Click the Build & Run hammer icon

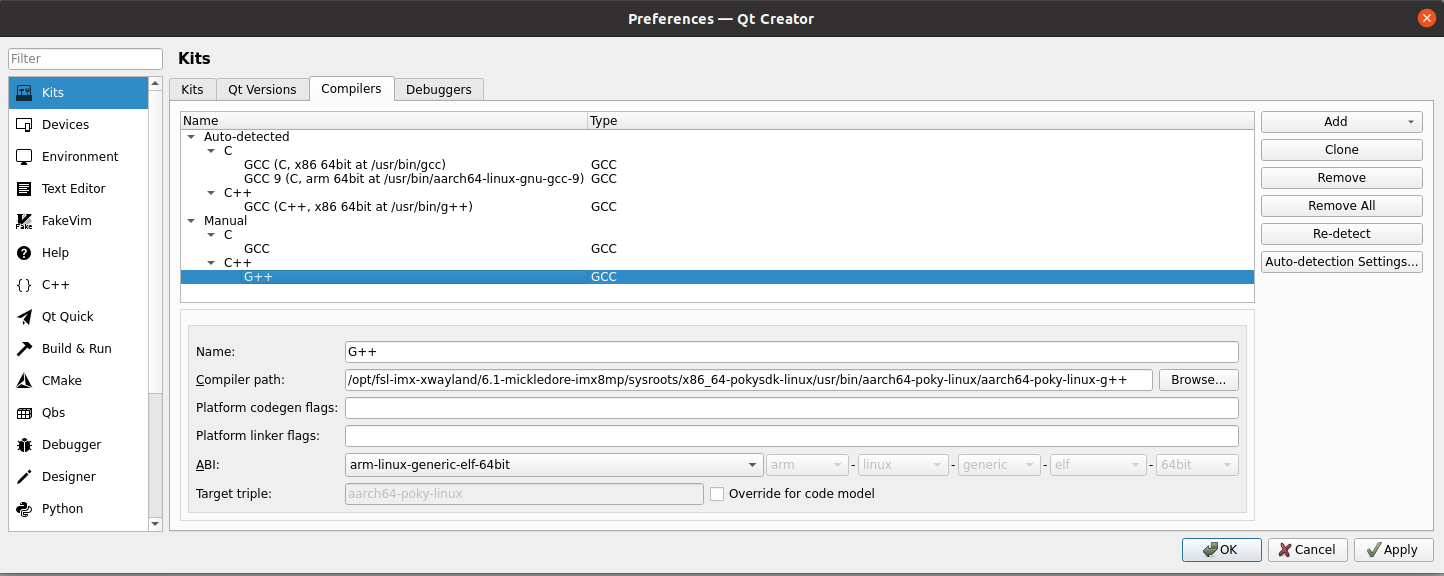coord(24,348)
